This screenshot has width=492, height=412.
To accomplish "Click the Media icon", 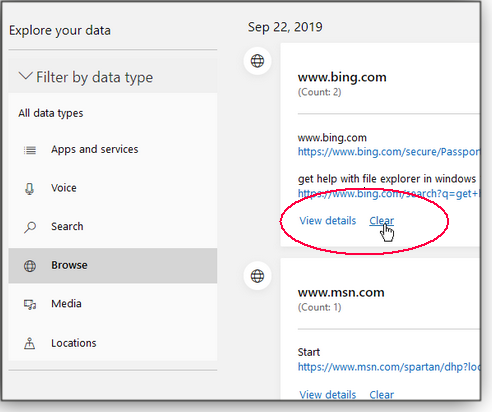I will (x=30, y=304).
